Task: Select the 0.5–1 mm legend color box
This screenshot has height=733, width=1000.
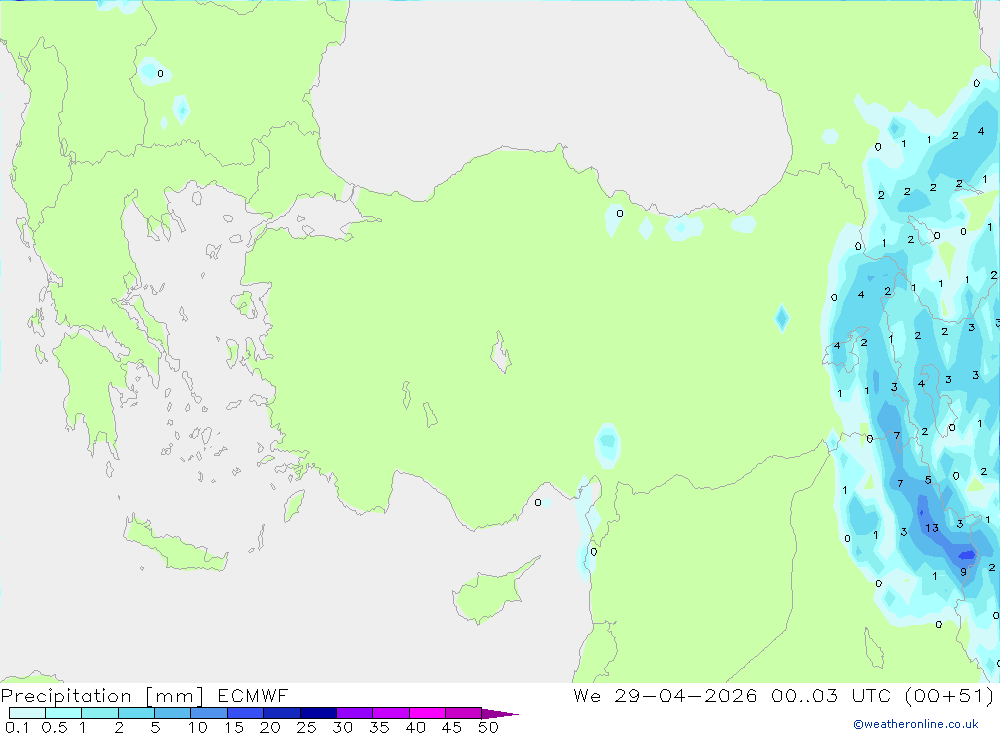Action: click(63, 713)
